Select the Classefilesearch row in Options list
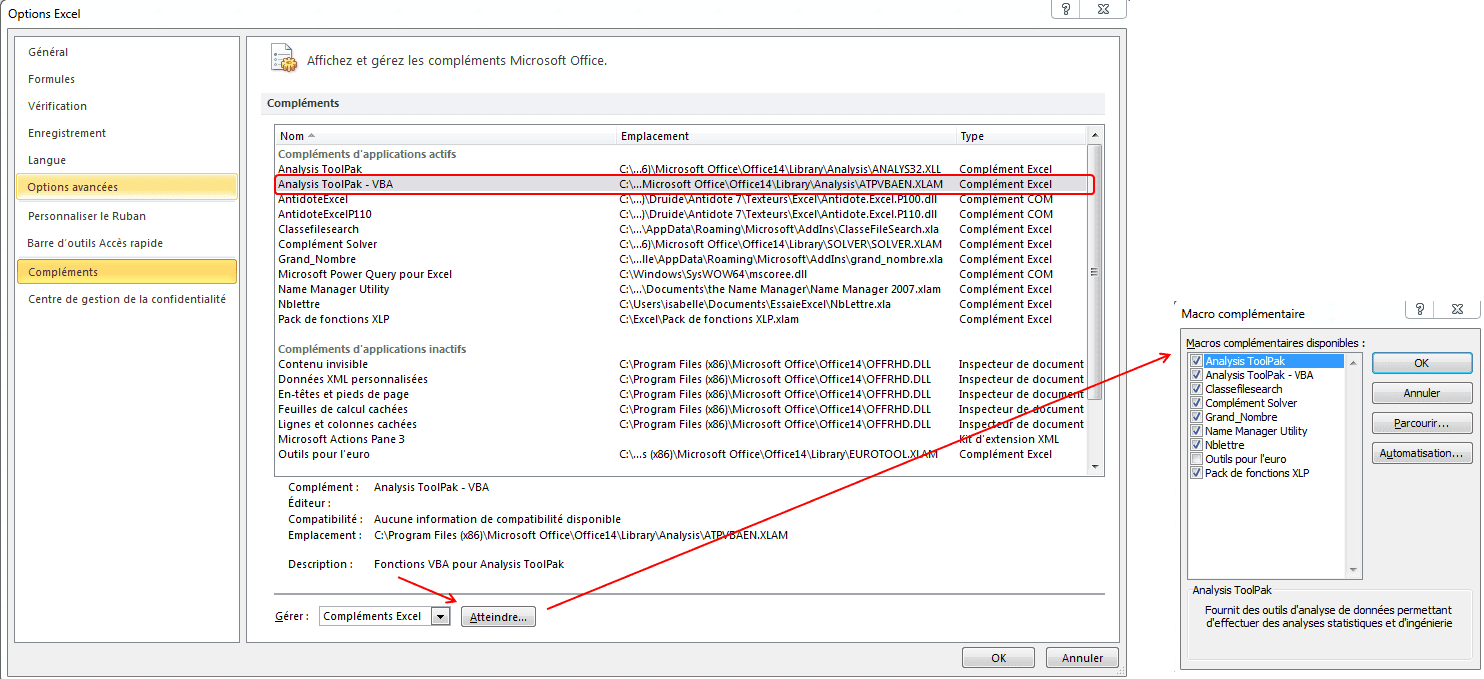 (681, 229)
